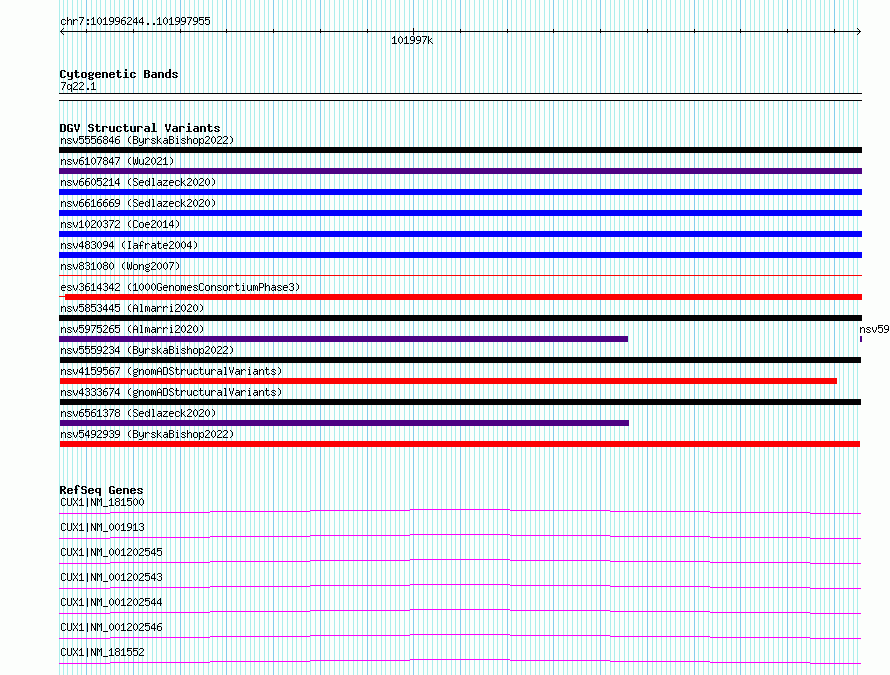890x675 pixels.
Task: Select the CUX1|NM_001202545 transcript label
Action: [111, 552]
